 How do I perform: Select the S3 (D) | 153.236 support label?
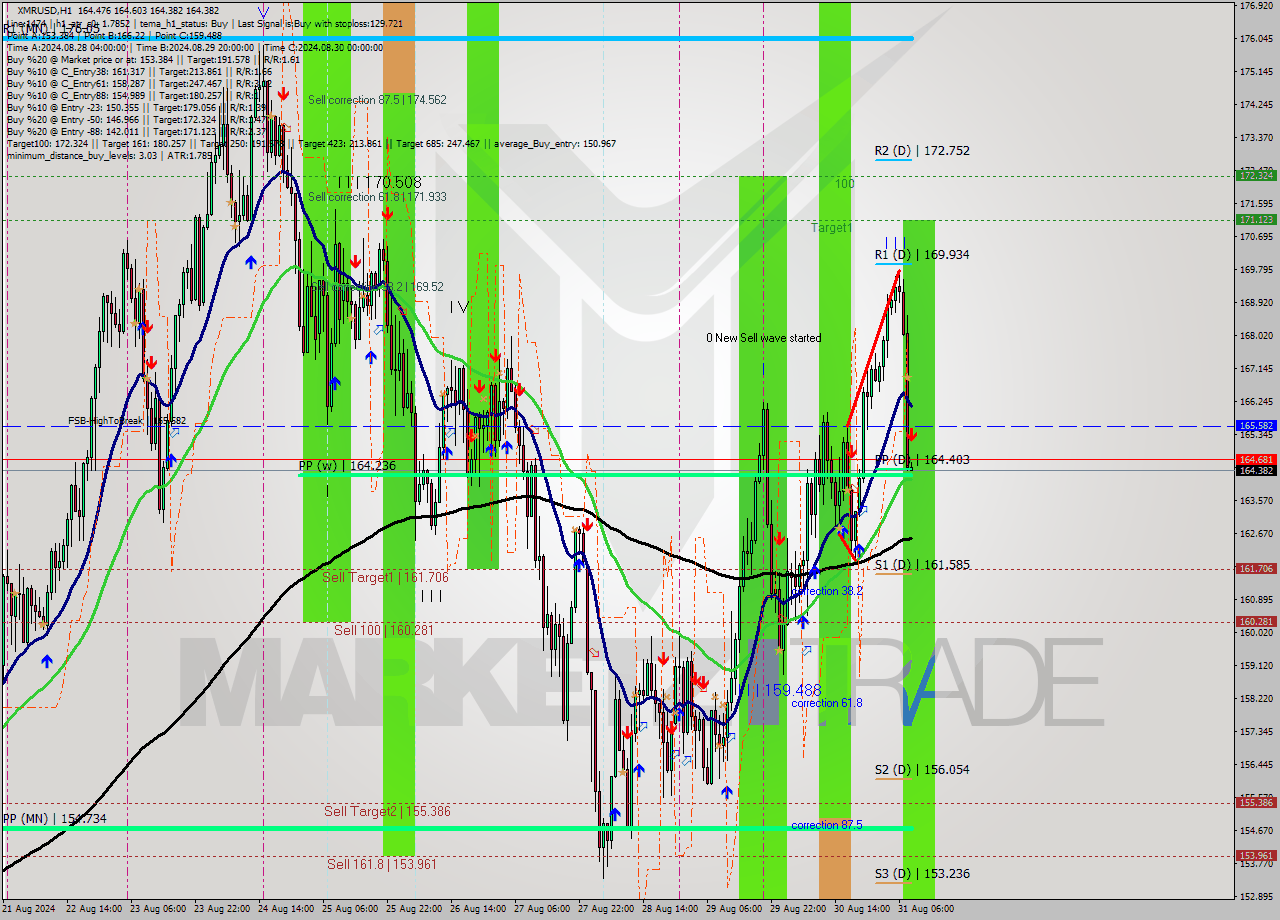coord(922,874)
